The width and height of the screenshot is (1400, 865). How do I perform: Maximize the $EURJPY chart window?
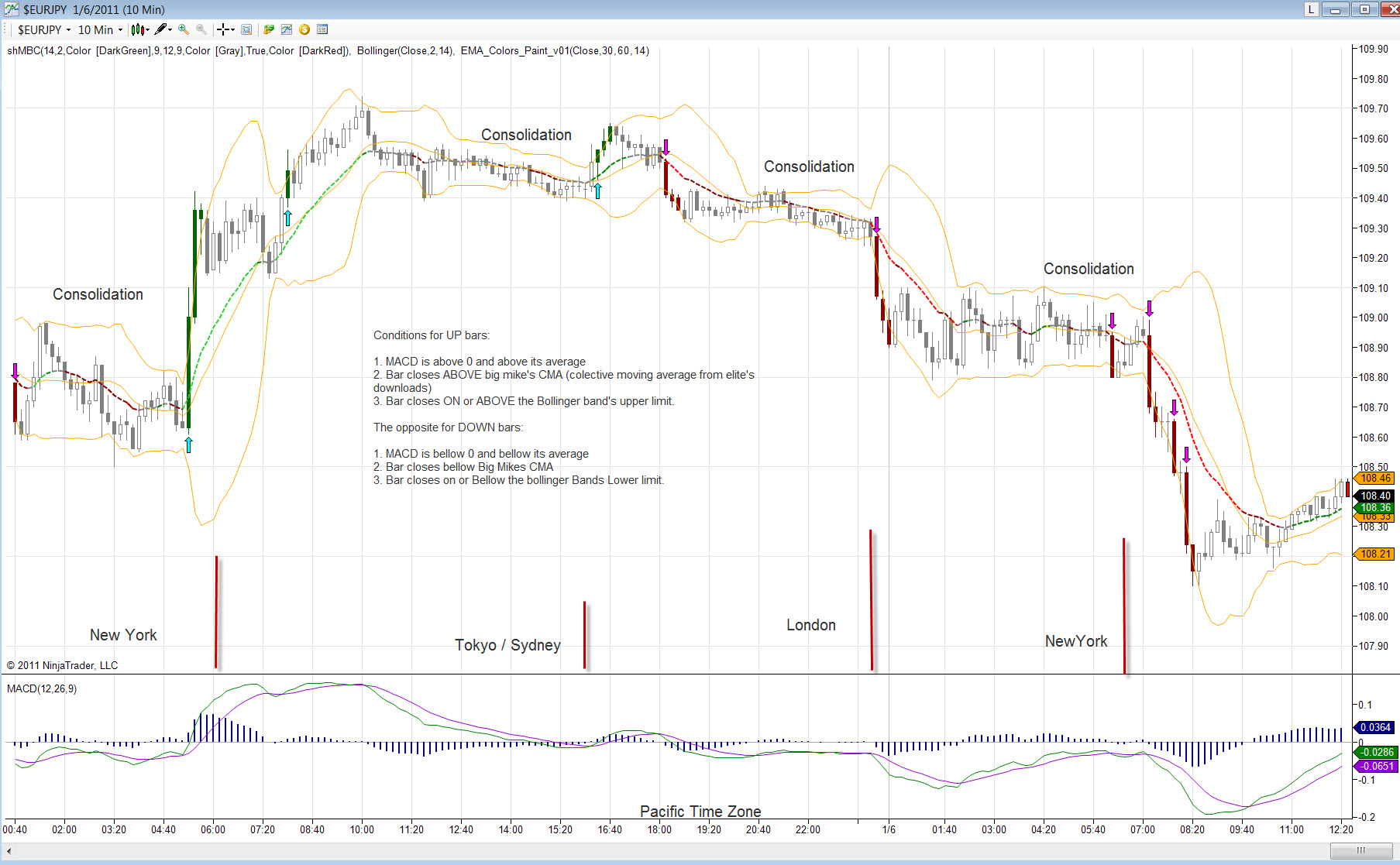tap(1365, 9)
